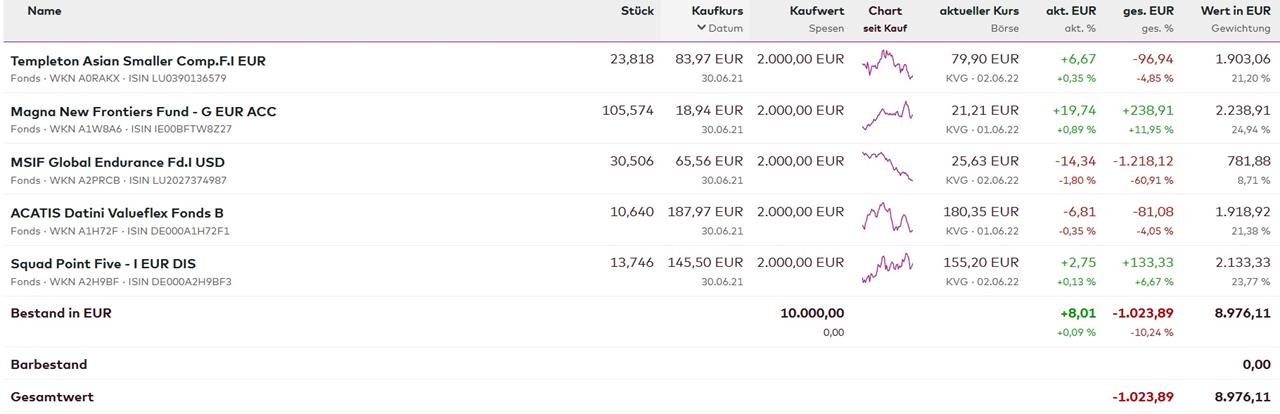
Task: Click the Kaufkurs column header
Action: [717, 11]
